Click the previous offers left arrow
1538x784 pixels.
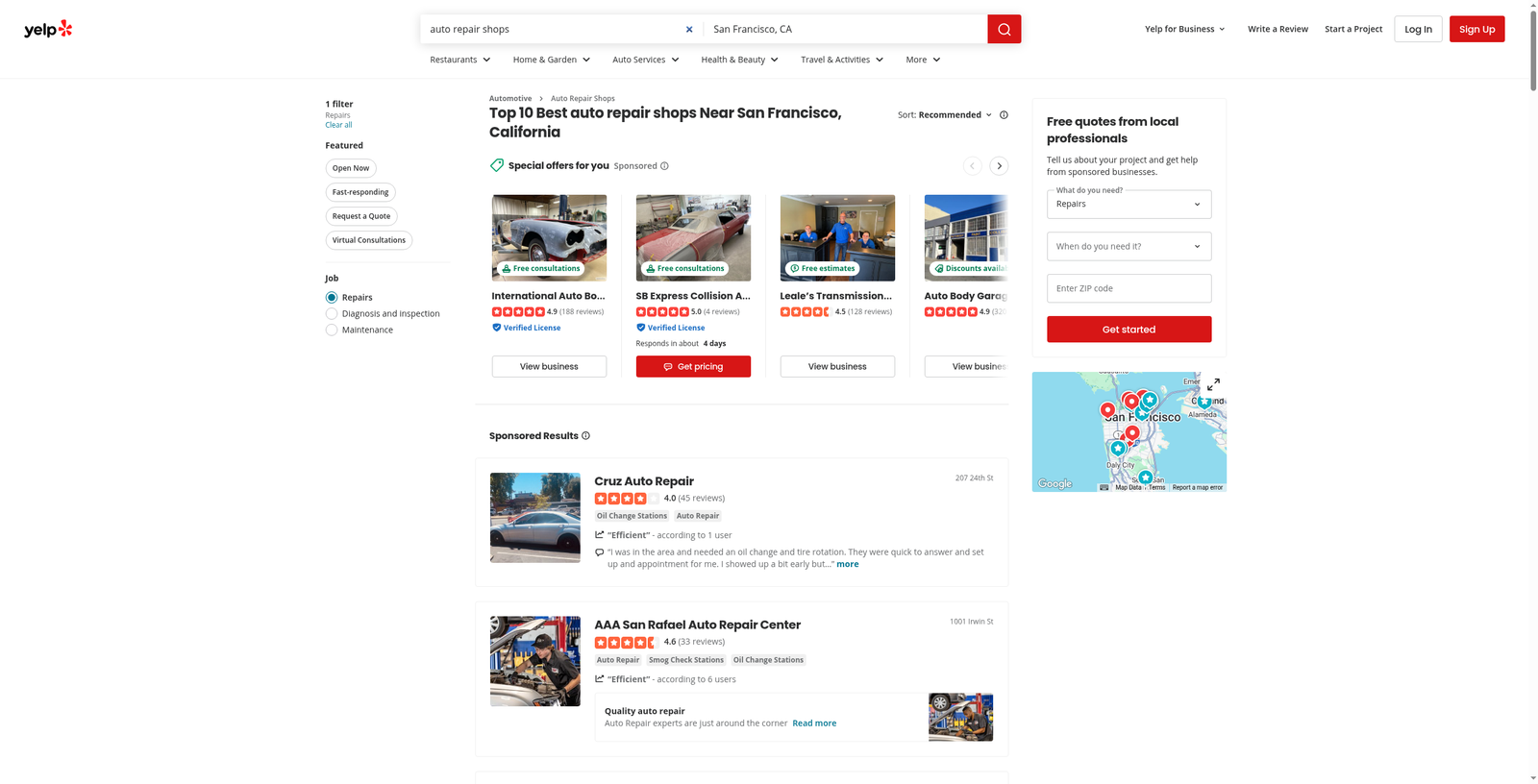pyautogui.click(x=972, y=165)
